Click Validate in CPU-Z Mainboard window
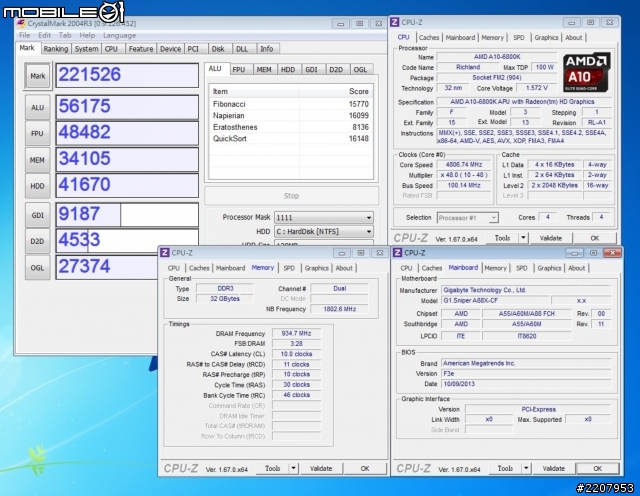640x496 pixels. tap(553, 468)
